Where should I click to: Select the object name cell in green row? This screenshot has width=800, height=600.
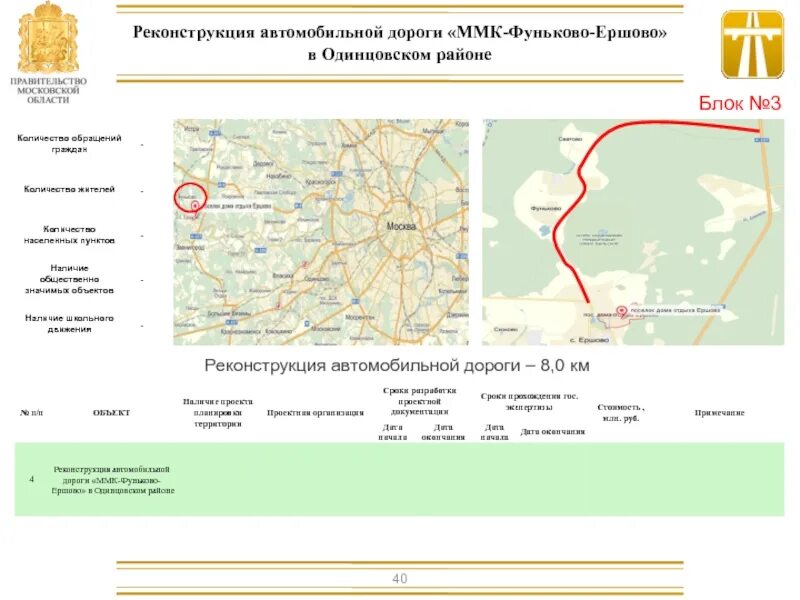tap(113, 480)
